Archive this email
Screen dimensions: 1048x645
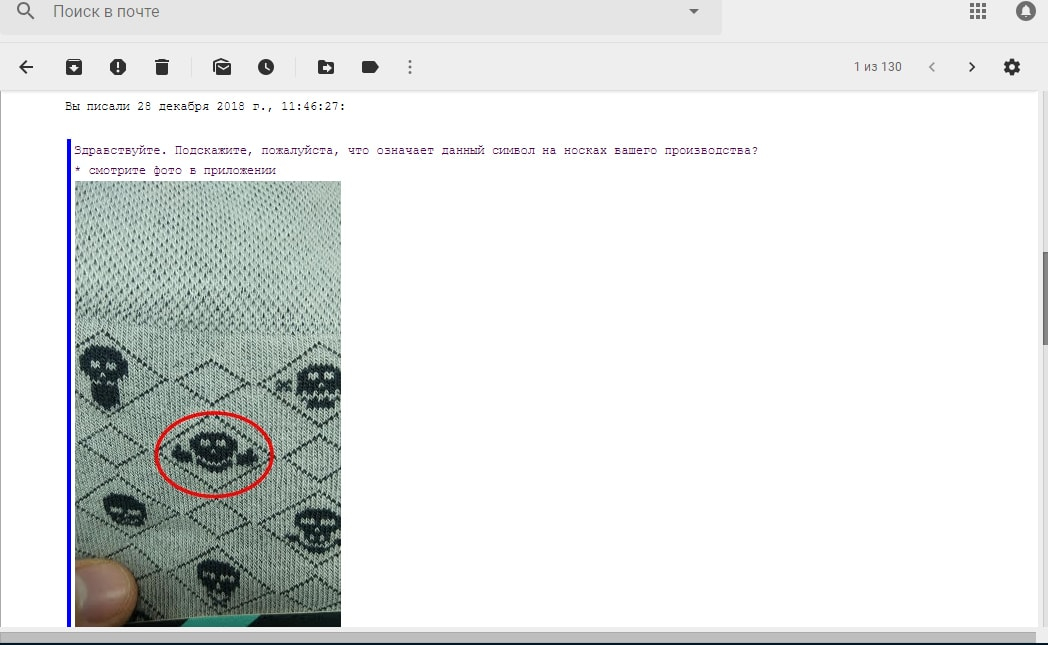click(74, 67)
